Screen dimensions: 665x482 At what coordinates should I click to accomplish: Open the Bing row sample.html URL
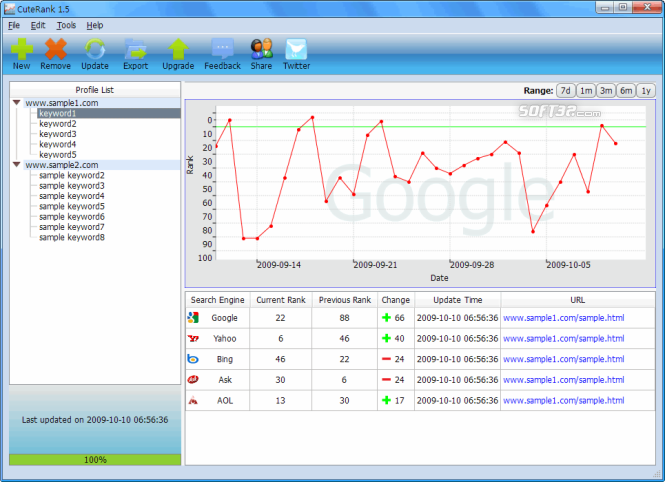click(563, 359)
